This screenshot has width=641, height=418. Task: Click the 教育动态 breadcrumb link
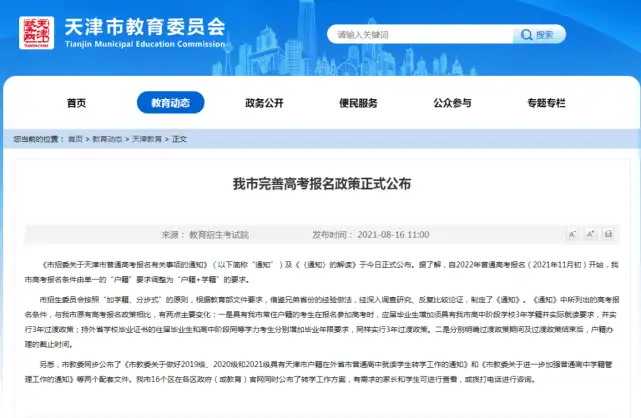pyautogui.click(x=107, y=139)
